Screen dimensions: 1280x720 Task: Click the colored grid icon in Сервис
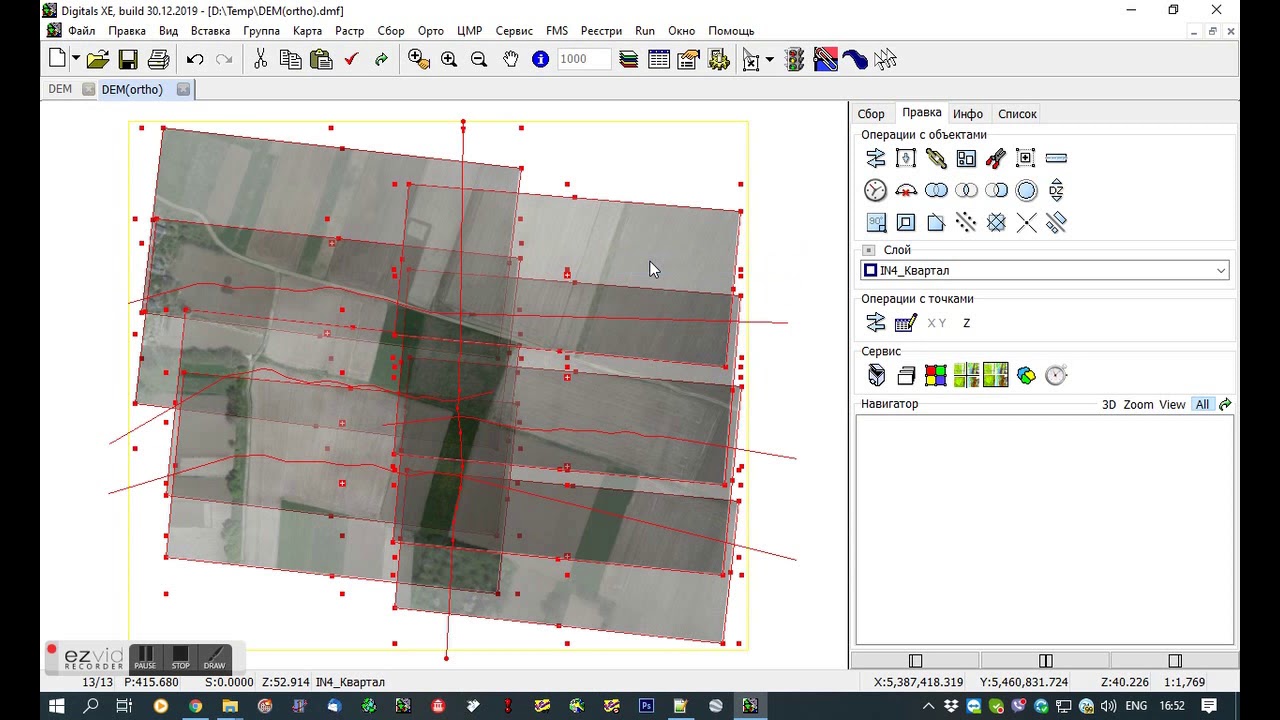[935, 375]
